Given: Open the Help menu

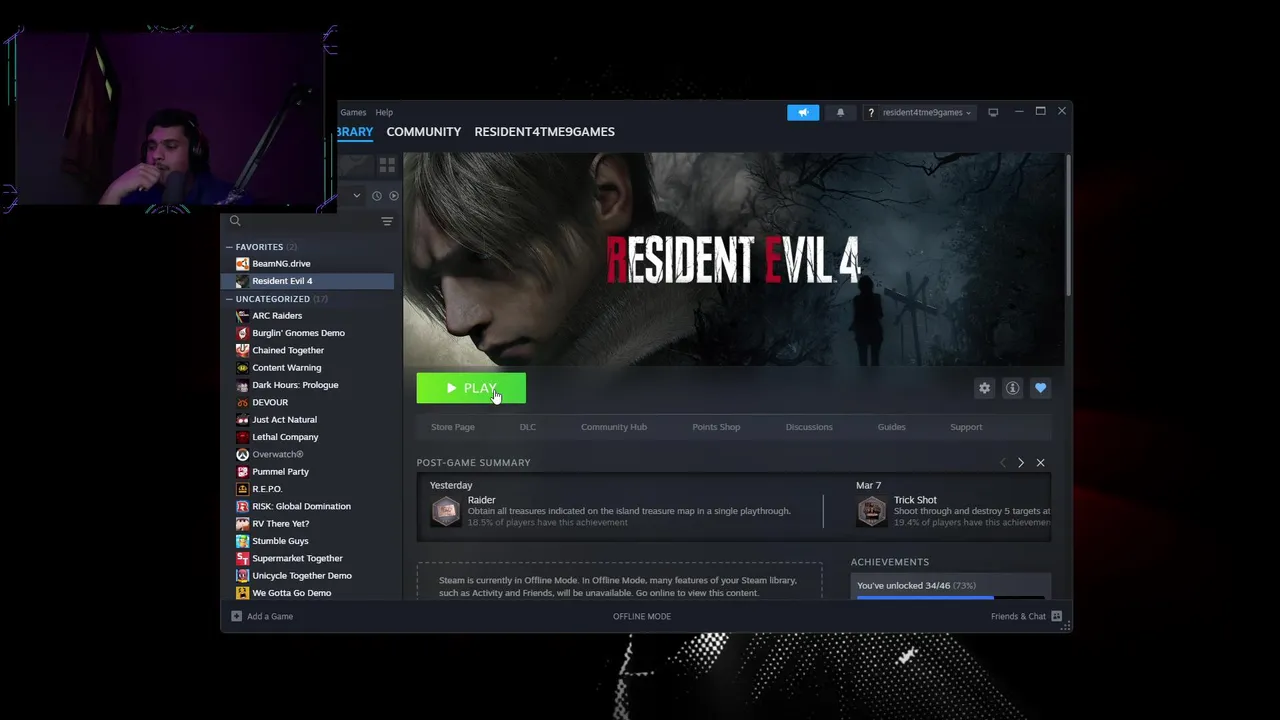Looking at the screenshot, I should point(384,112).
